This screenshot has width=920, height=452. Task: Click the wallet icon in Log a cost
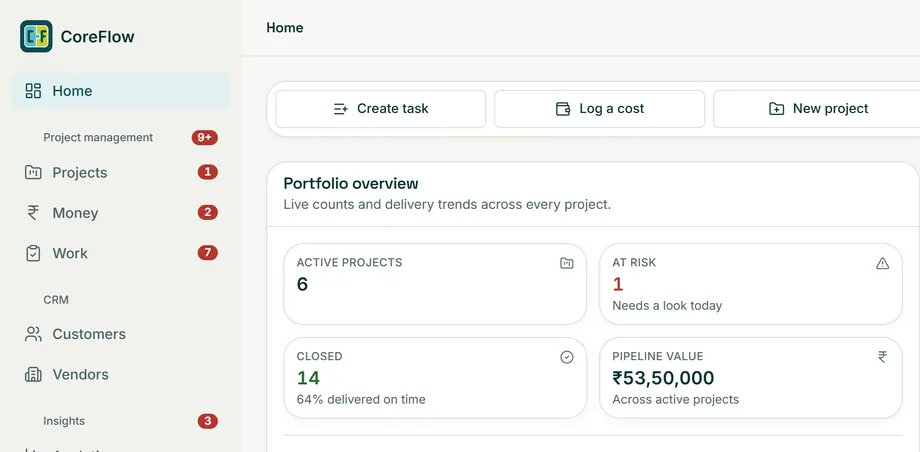tap(563, 109)
